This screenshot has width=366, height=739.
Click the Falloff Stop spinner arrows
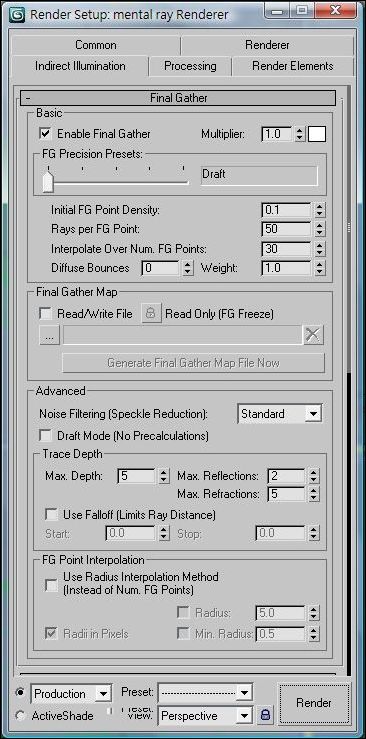pyautogui.click(x=314, y=534)
